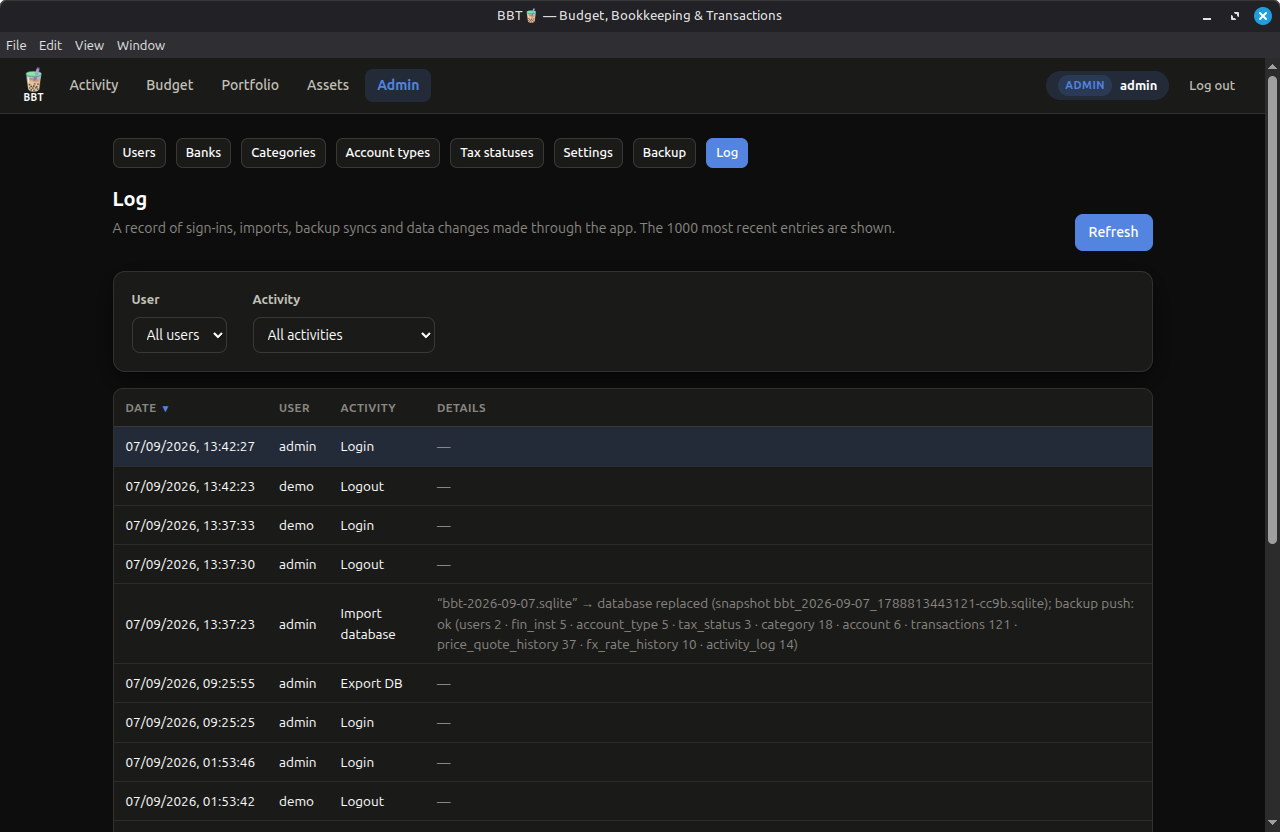The image size is (1280, 832).
Task: Maximize the BBT window
Action: coord(1235,16)
